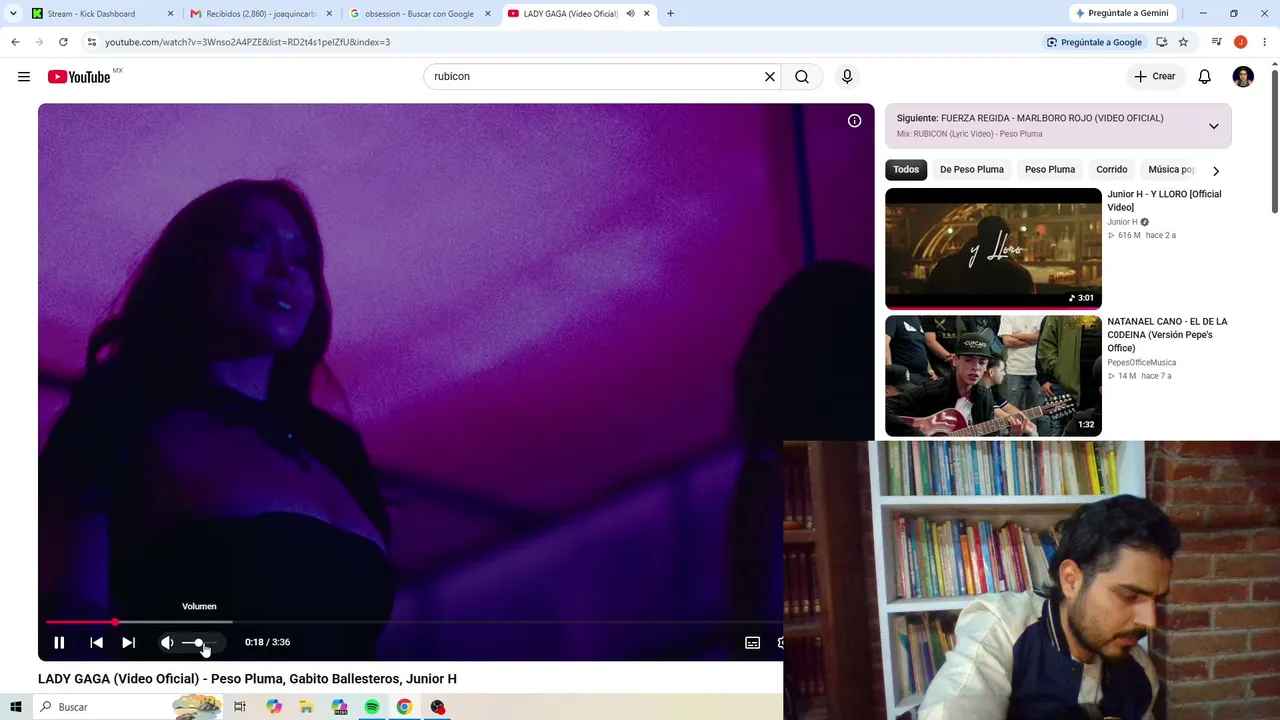Open Google Chrome from the taskbar
Viewport: 1280px width, 720px height.
(404, 707)
